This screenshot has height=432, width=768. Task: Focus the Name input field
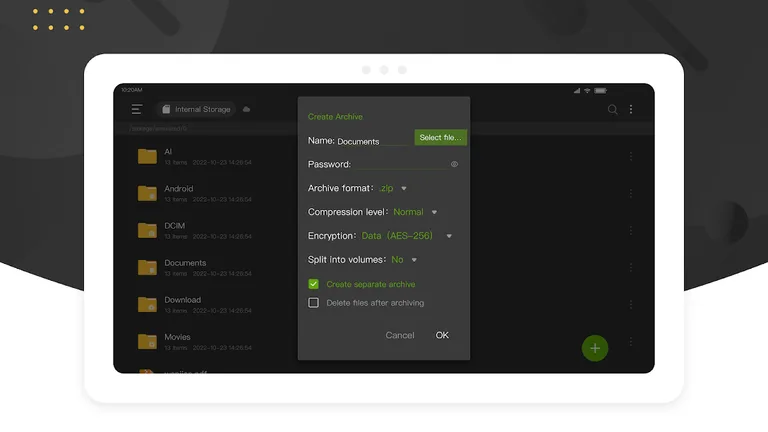[x=373, y=141]
